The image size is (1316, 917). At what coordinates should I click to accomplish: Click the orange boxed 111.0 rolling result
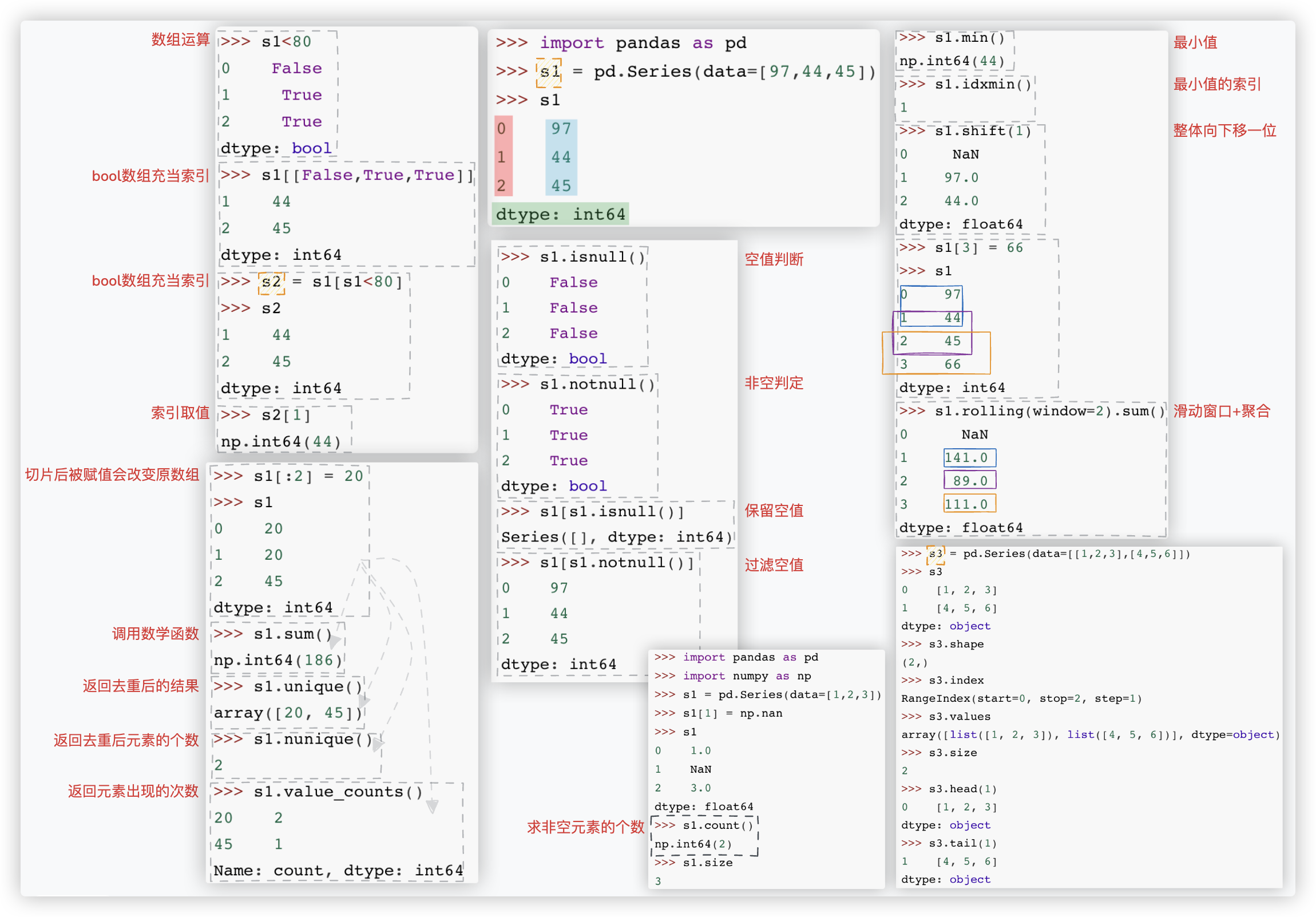[x=969, y=504]
